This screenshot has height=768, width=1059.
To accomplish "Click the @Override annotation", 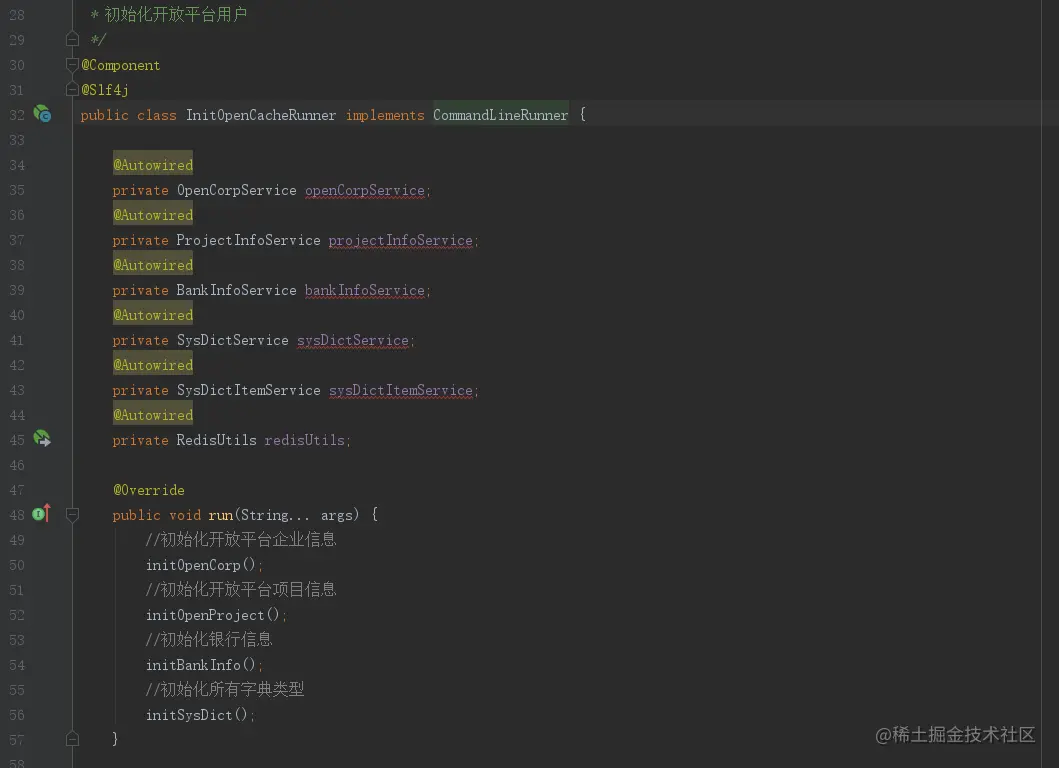I will (149, 490).
